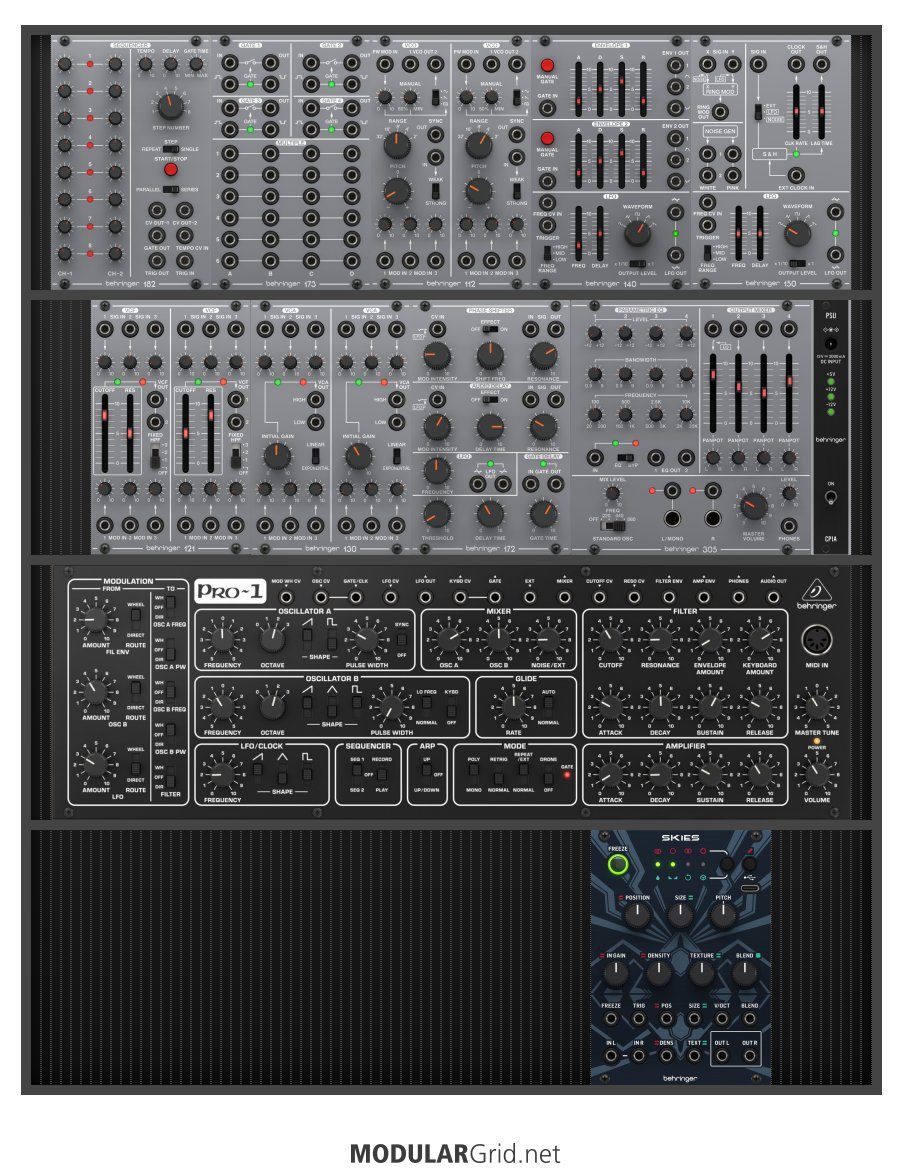Toggle ARP UP / UP-DOWN switch
Screen dimensions: 912x1175
tap(426, 774)
